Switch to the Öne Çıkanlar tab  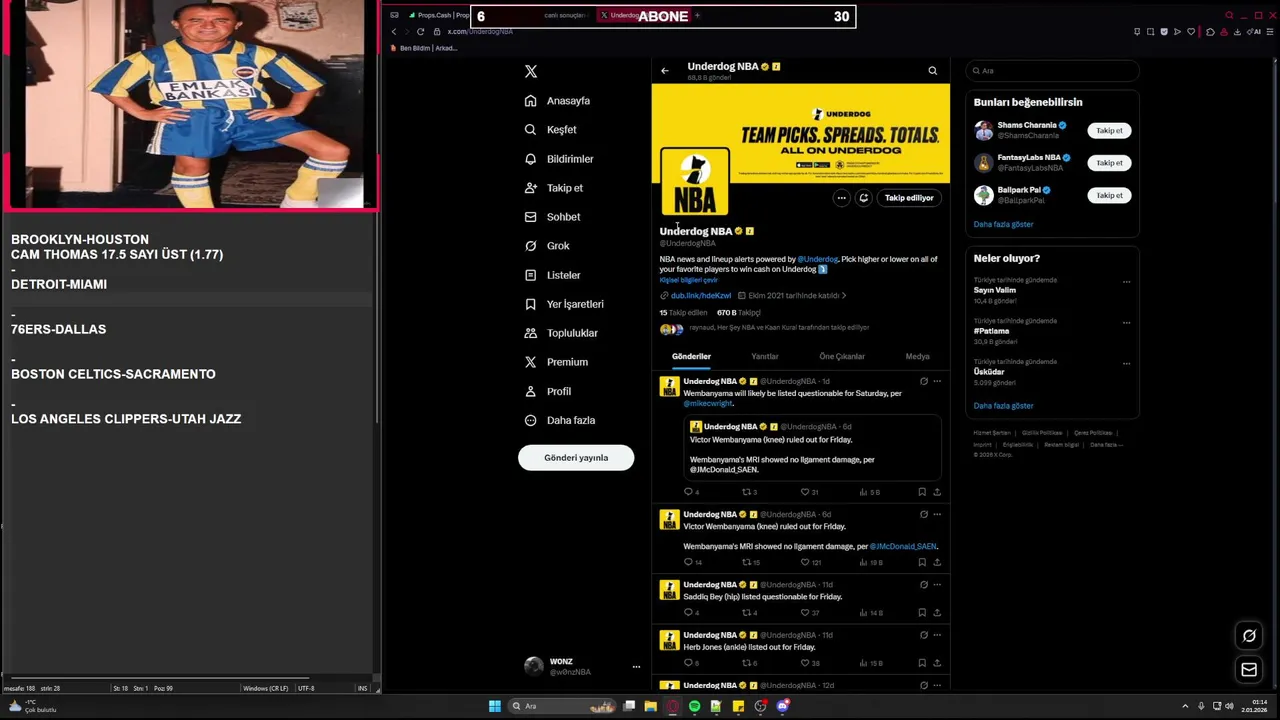click(x=842, y=357)
